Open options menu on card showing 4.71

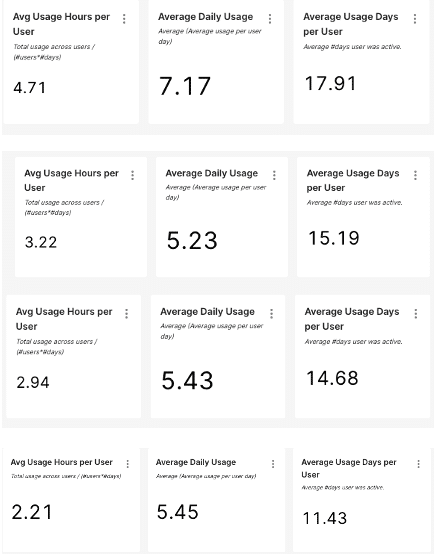click(x=124, y=19)
